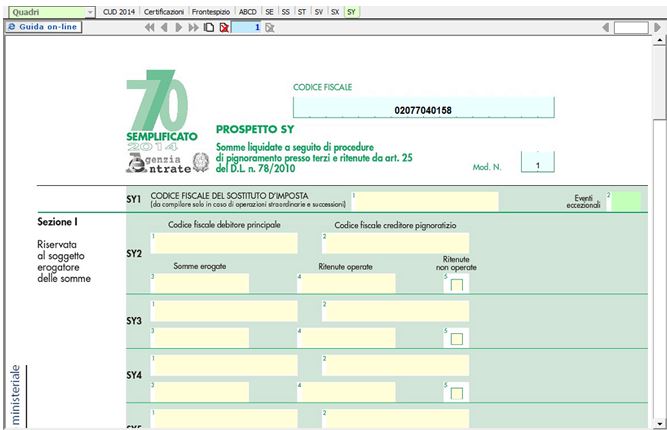Switch to the Frontespizio tab
Viewport: 667px width, 430px height.
point(211,12)
